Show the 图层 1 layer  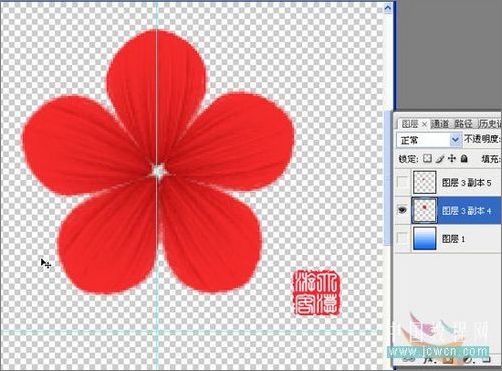tap(403, 238)
